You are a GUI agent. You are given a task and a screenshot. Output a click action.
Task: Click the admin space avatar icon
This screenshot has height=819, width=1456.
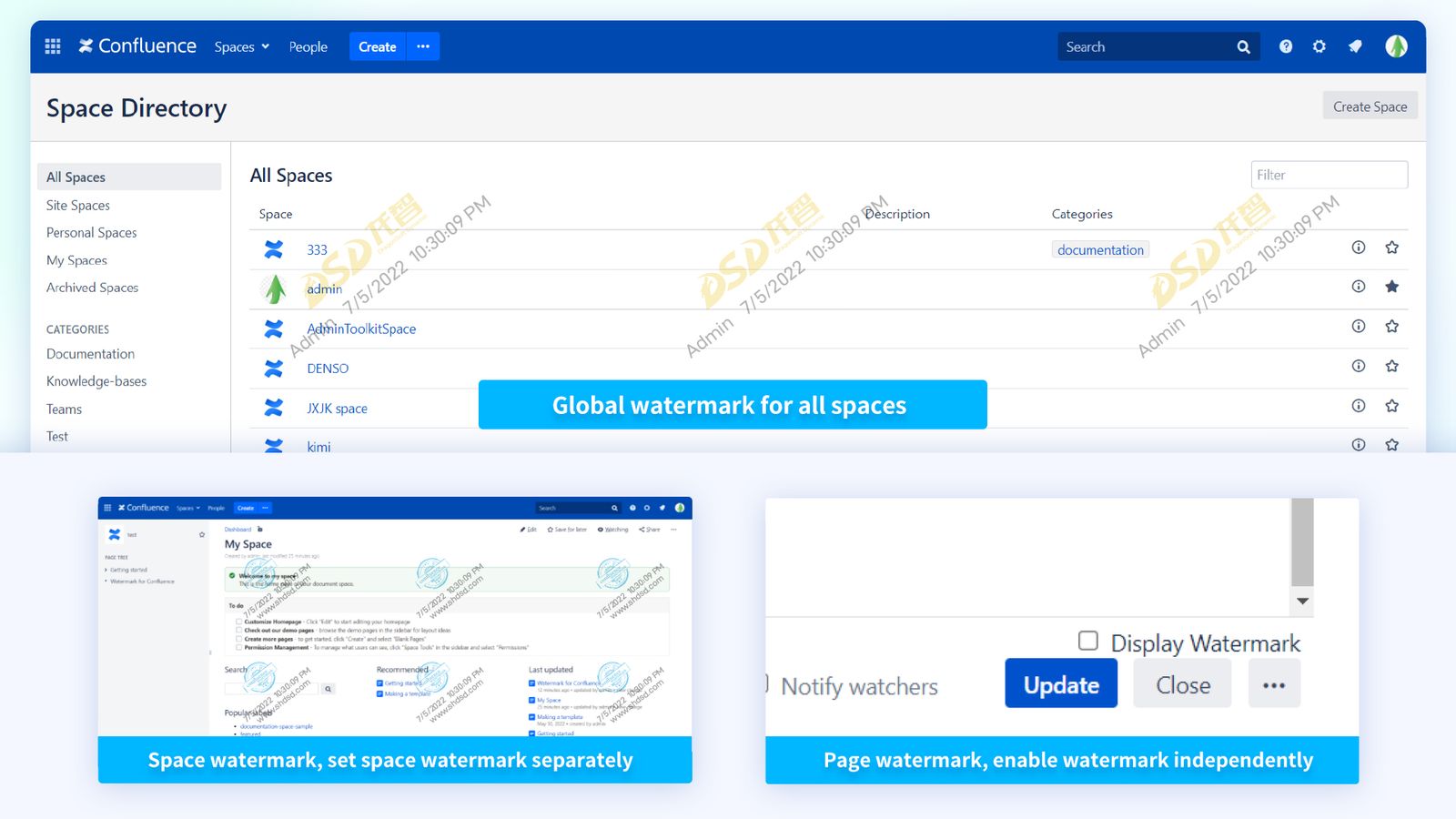tap(274, 289)
